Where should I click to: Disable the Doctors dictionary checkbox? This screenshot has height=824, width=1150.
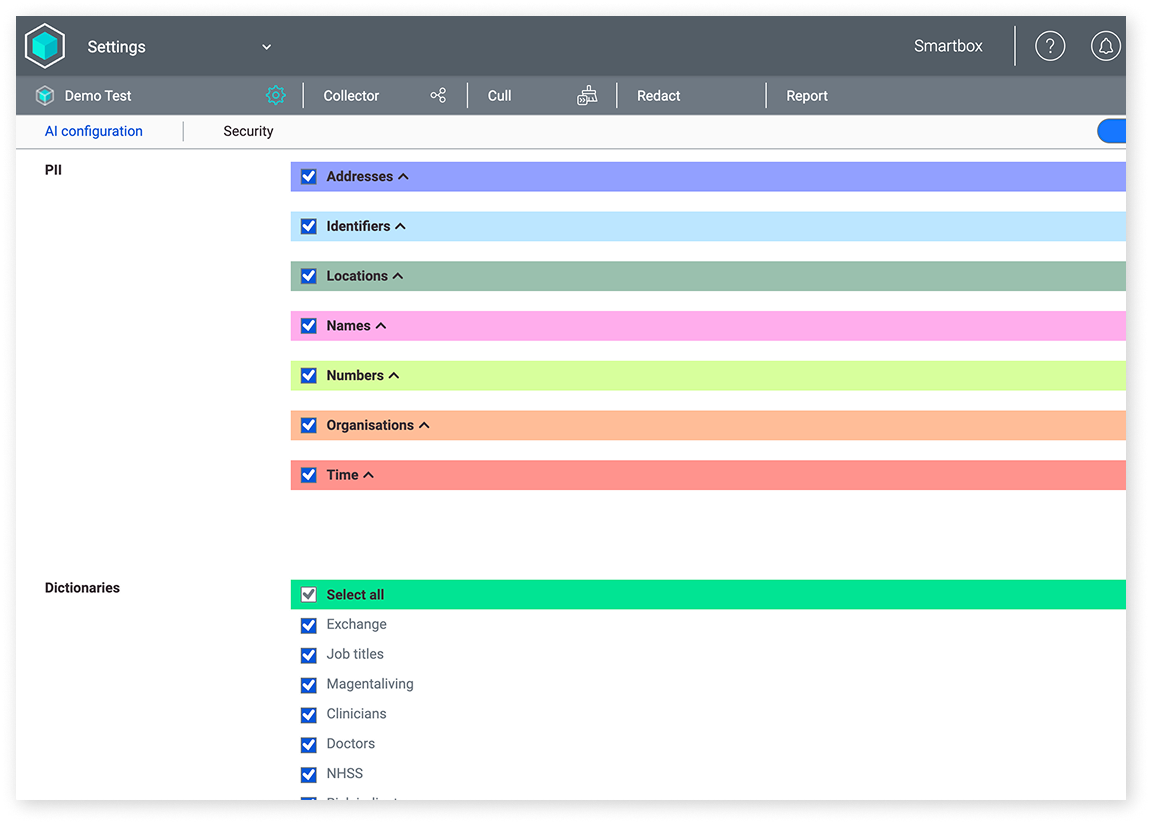click(308, 744)
